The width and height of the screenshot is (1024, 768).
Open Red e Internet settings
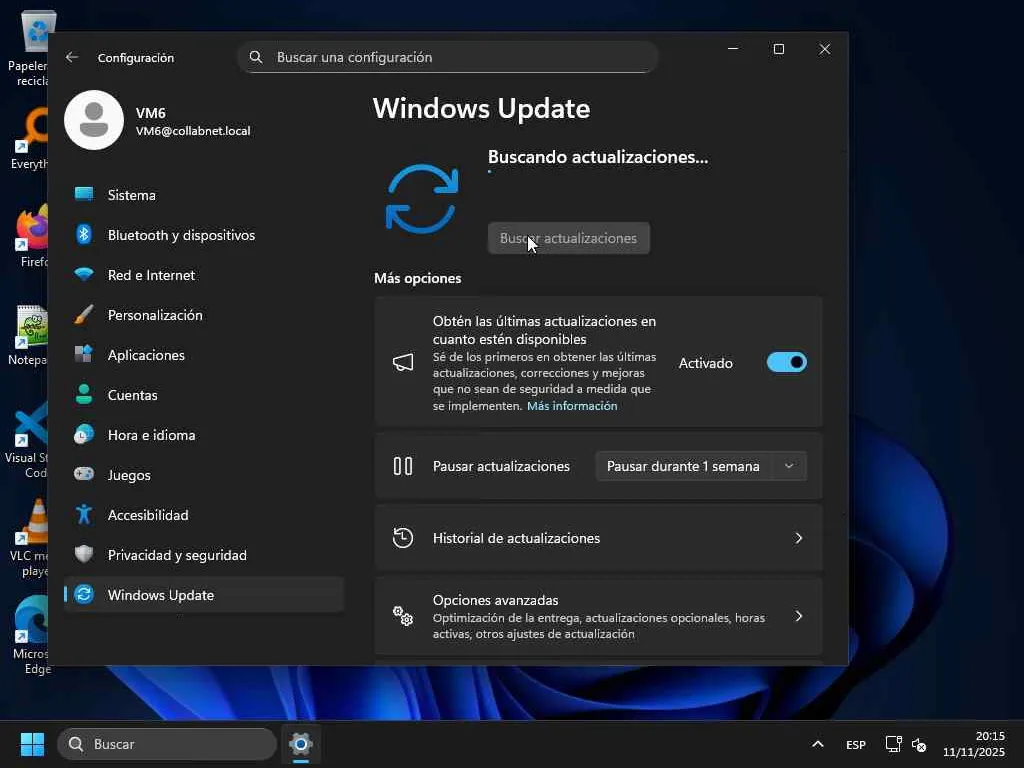coord(204,274)
